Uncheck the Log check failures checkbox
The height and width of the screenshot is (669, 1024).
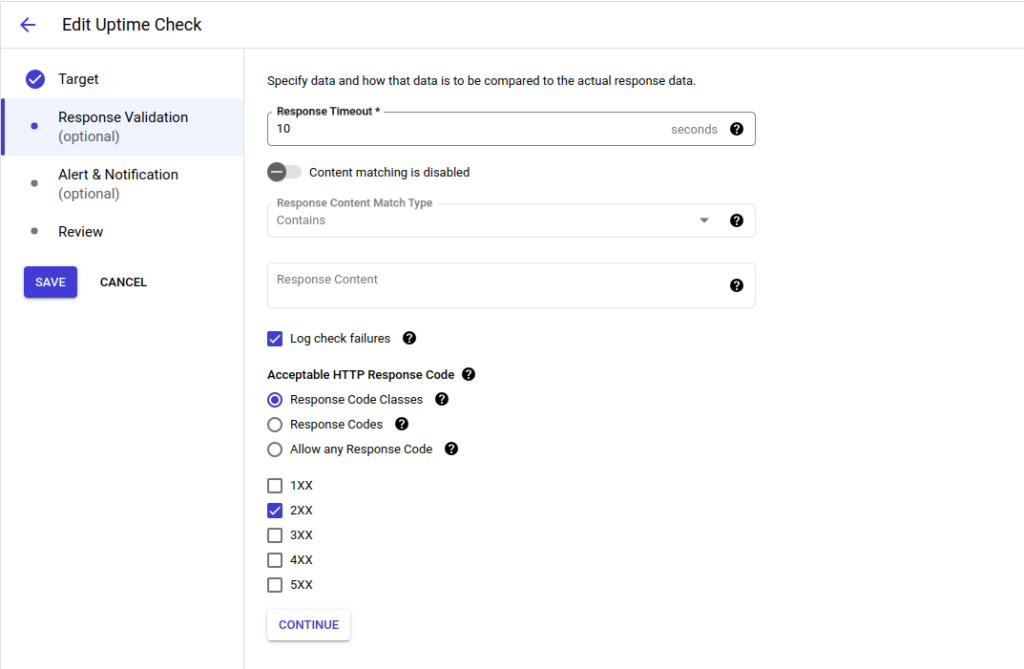pyautogui.click(x=275, y=338)
